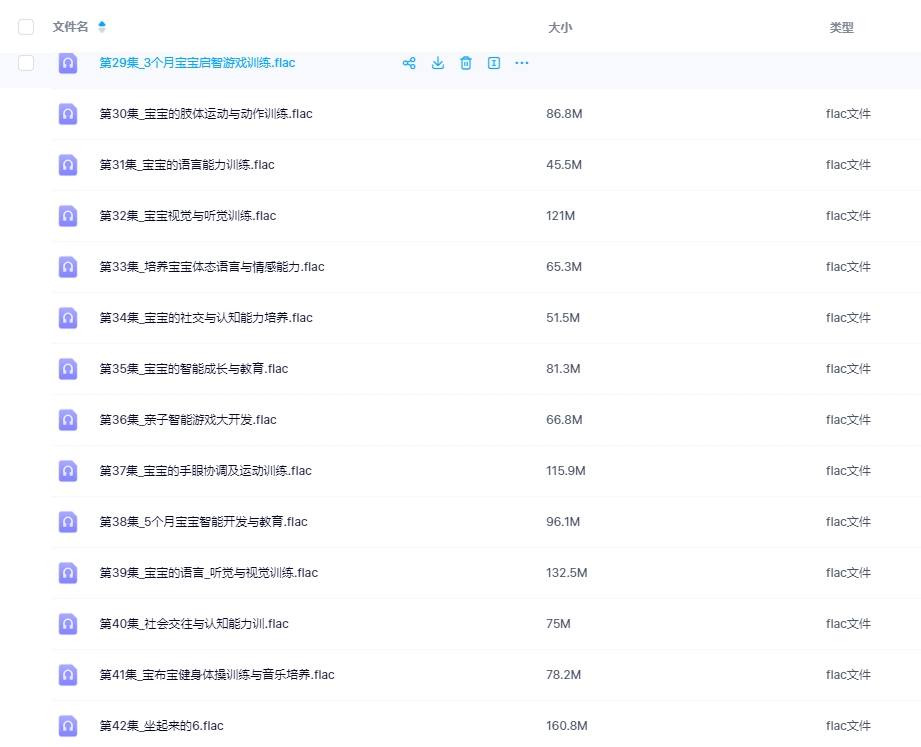Click audio icon of 第41集 file
Image resolution: width=921 pixels, height=747 pixels.
click(x=68, y=675)
